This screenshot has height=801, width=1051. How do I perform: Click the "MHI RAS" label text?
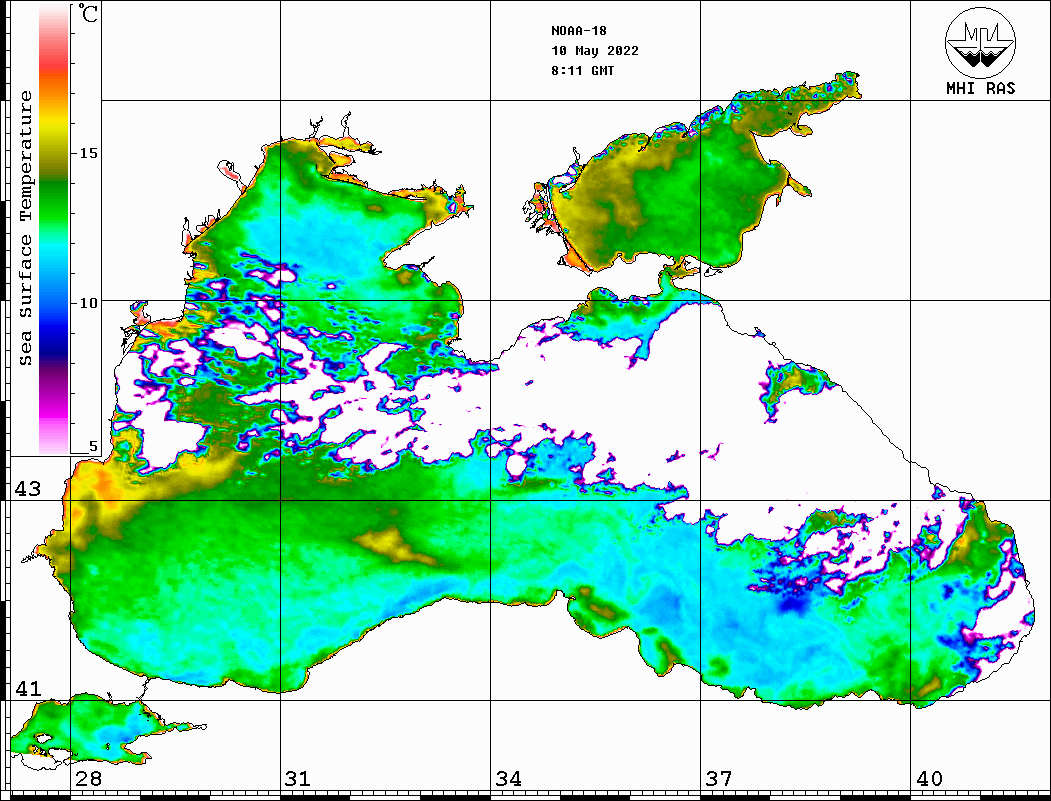[x=980, y=88]
